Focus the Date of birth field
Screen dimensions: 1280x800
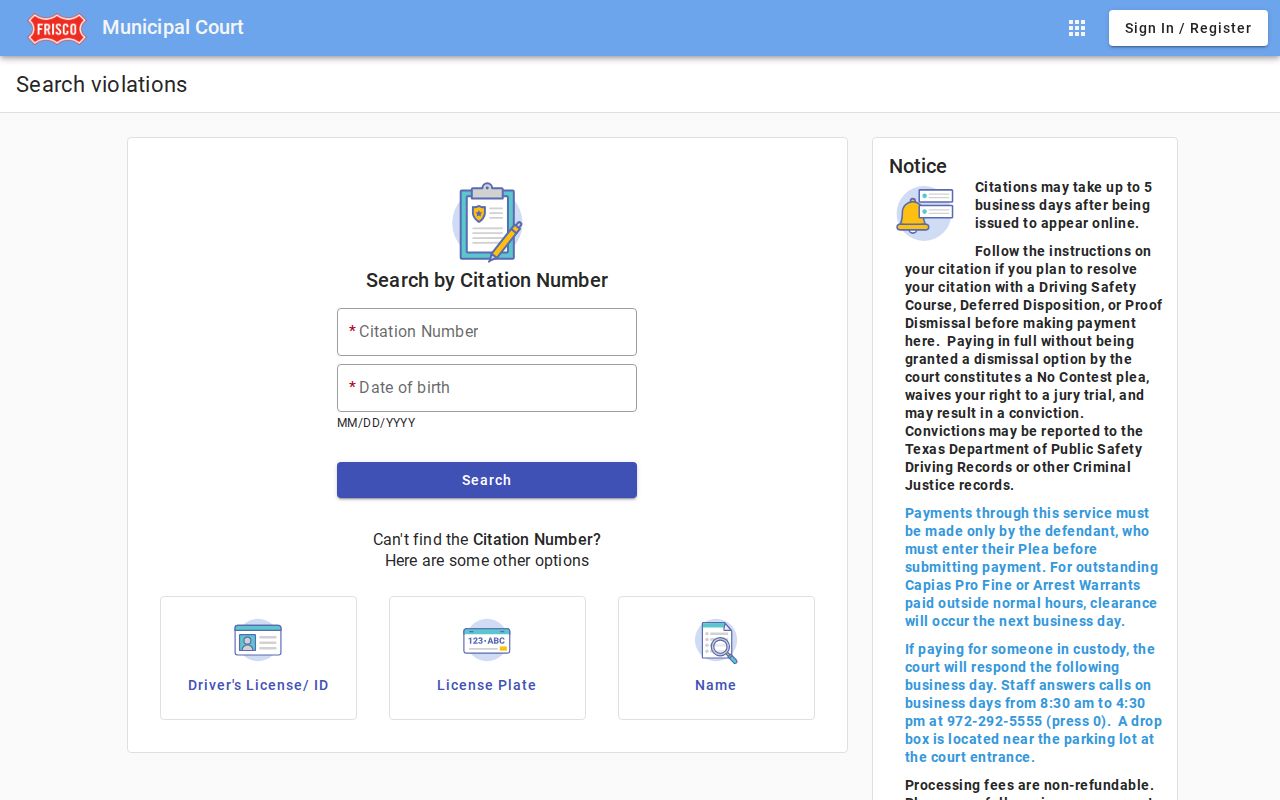pyautogui.click(x=487, y=388)
